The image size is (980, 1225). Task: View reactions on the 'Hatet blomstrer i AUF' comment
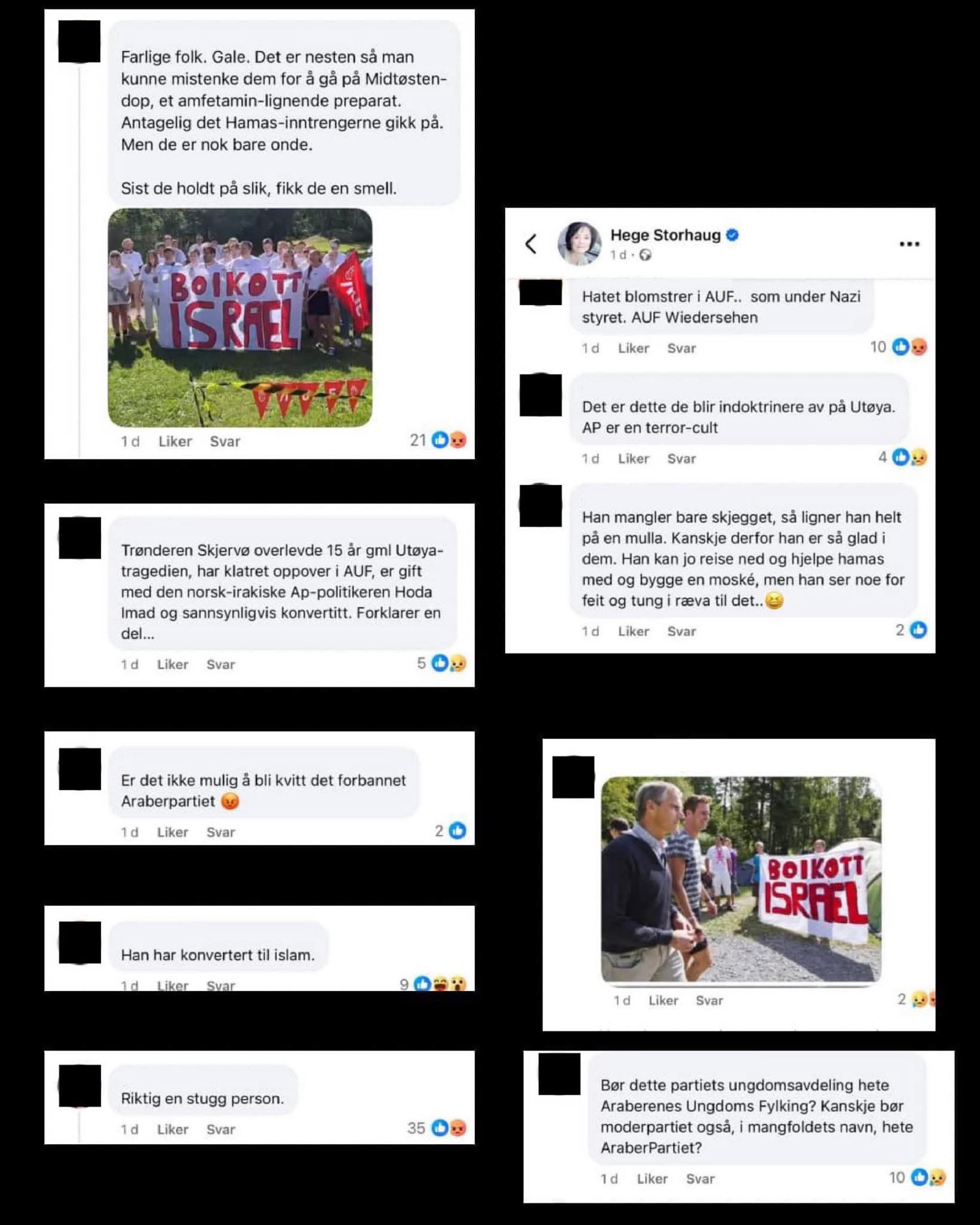pos(899,347)
